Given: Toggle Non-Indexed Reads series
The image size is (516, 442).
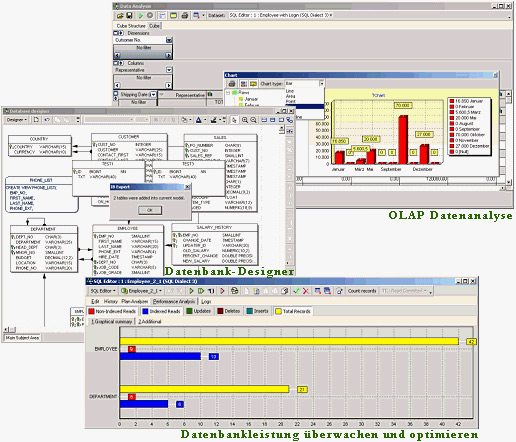Looking at the screenshot, I should 112,311.
